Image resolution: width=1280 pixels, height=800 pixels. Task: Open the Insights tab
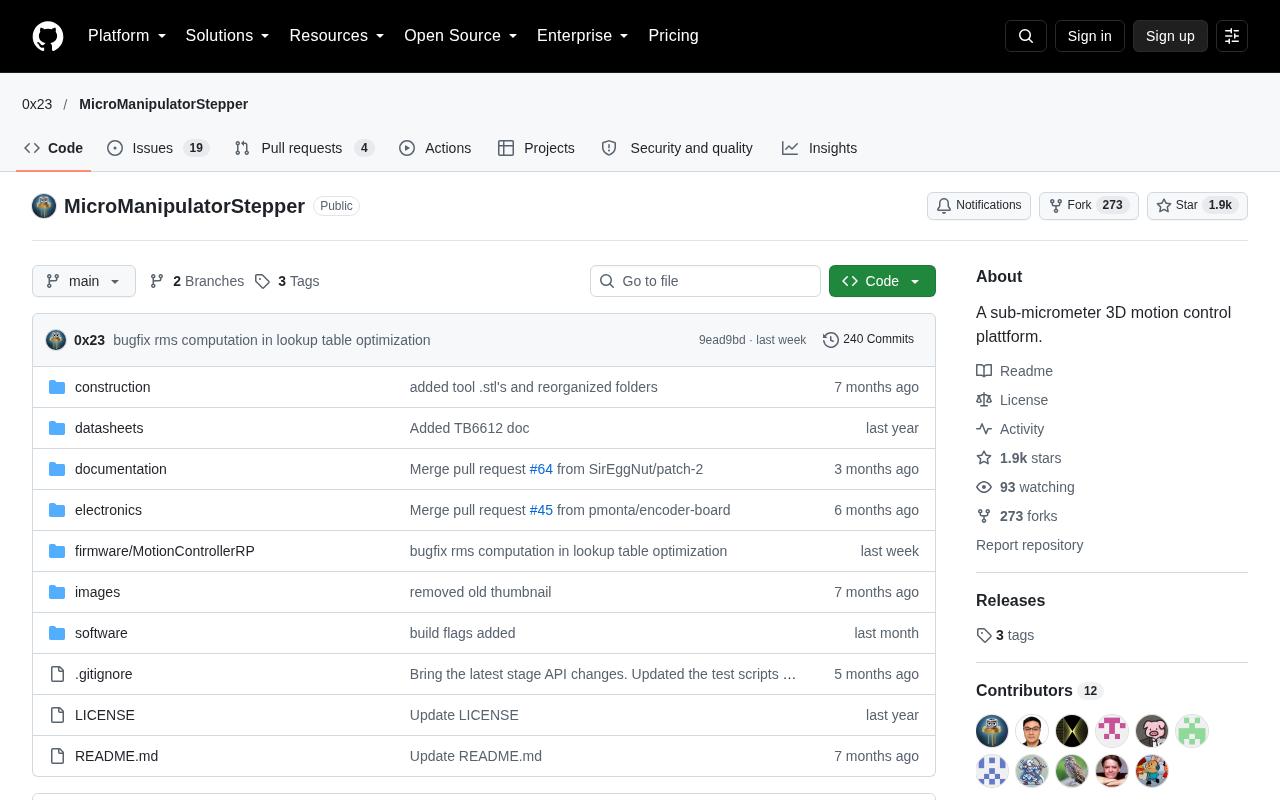point(820,148)
